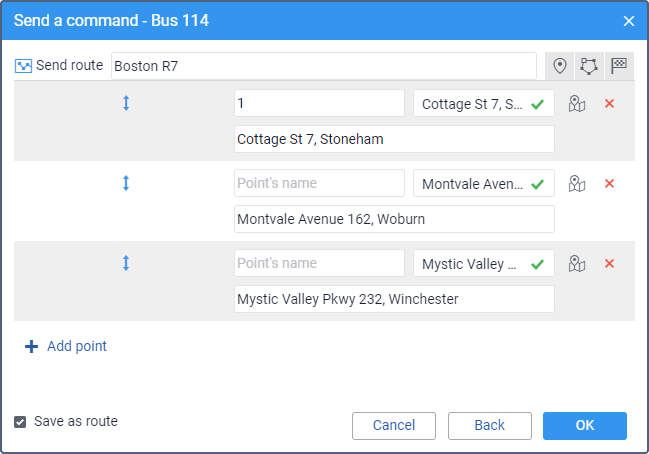Go to previous step with Back
649x454 pixels.
pyautogui.click(x=490, y=425)
